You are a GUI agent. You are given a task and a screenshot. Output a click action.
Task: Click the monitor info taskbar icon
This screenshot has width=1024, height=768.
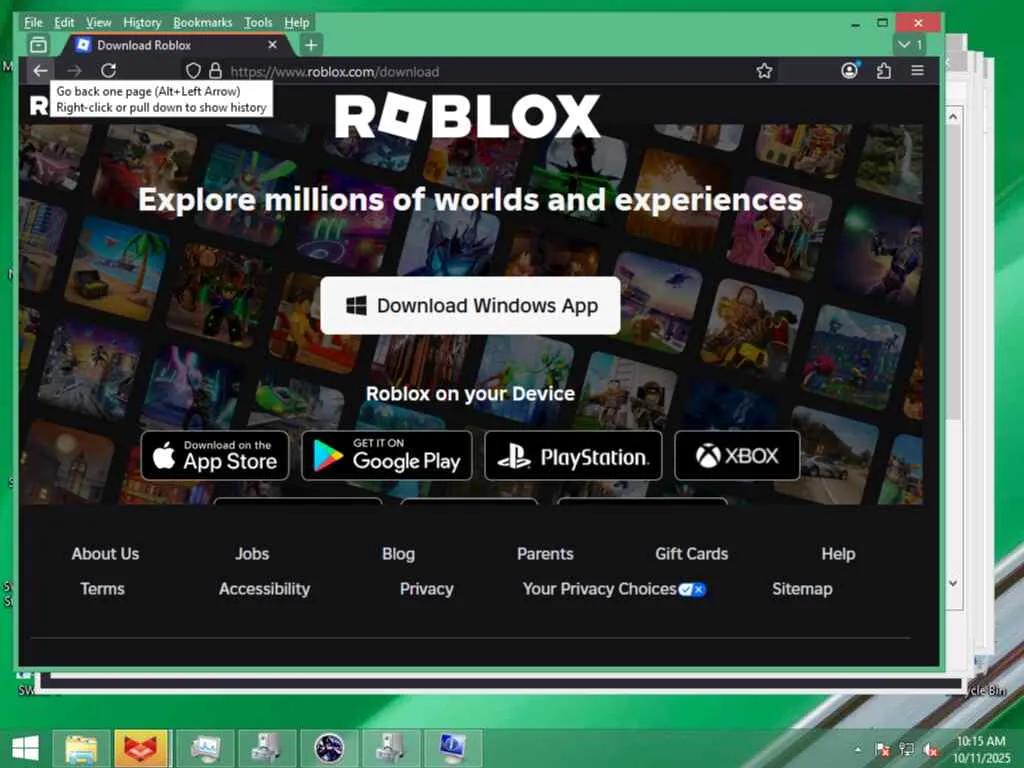(453, 748)
